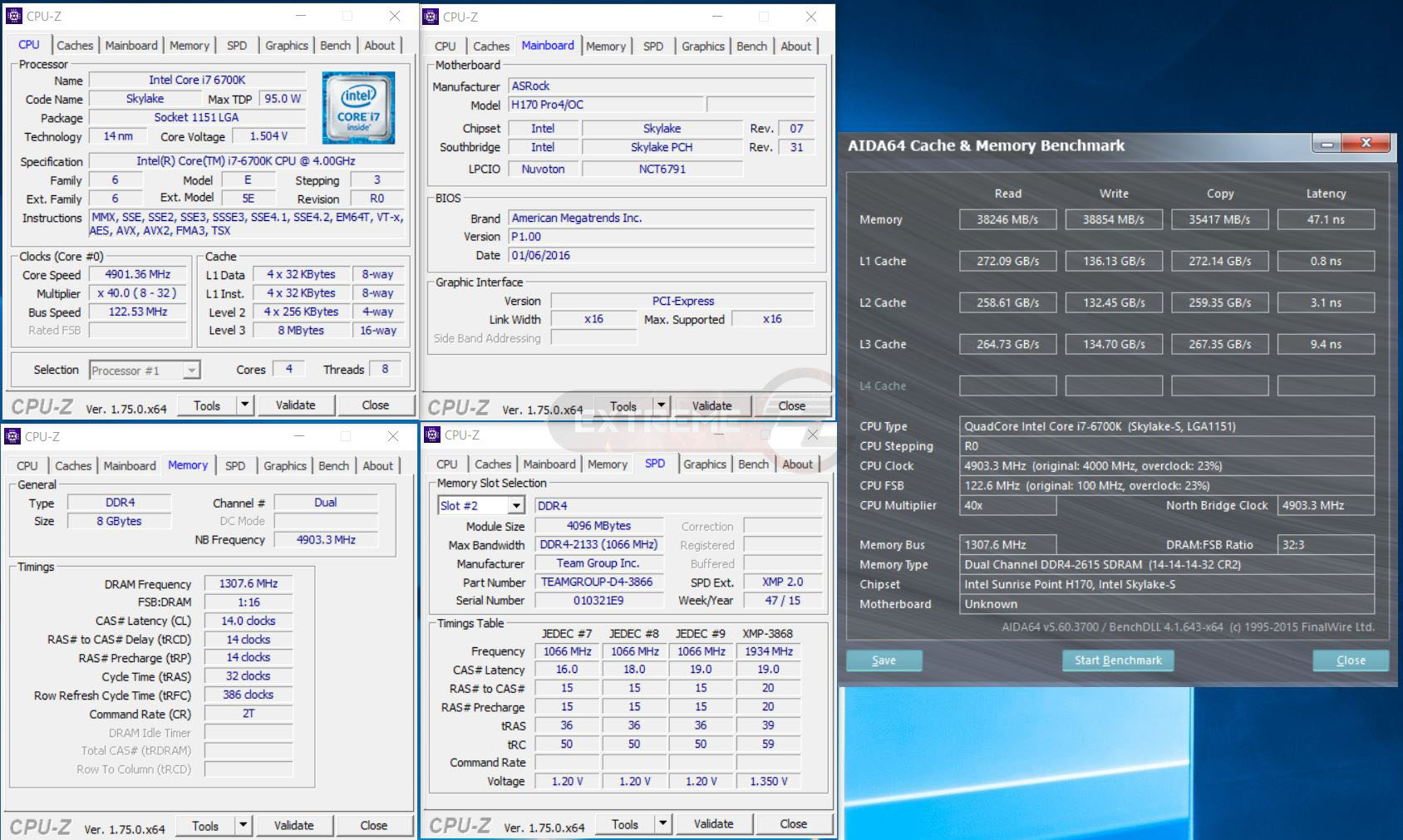Viewport: 1403px width, 840px height.
Task: Click the Save button in the AIDA64 benchmark
Action: pyautogui.click(x=884, y=661)
